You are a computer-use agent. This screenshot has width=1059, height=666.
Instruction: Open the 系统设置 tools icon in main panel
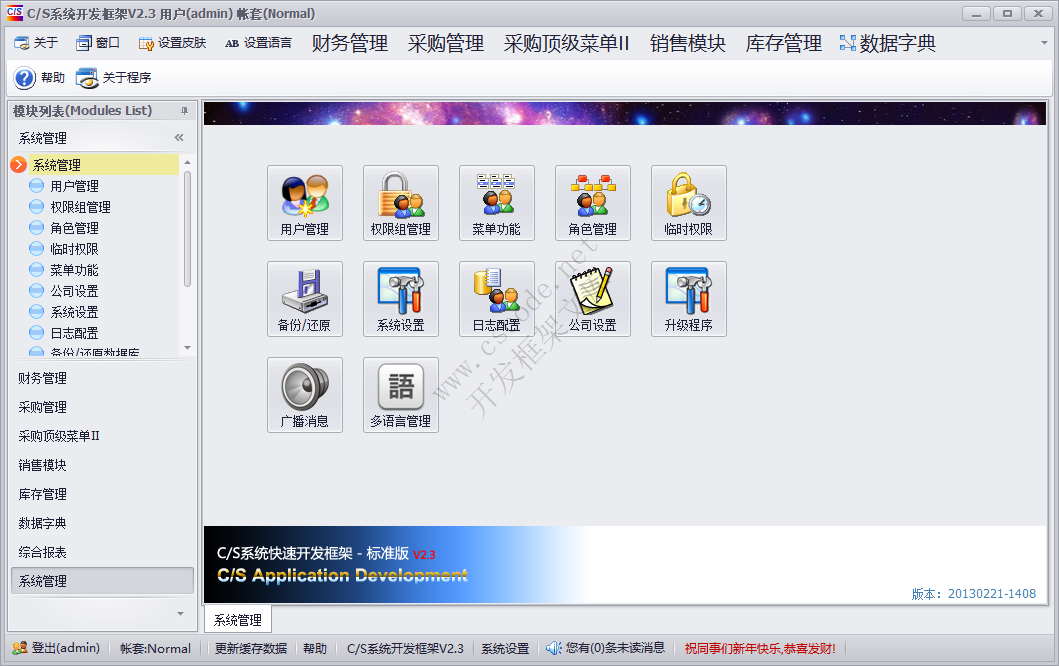[x=401, y=299]
